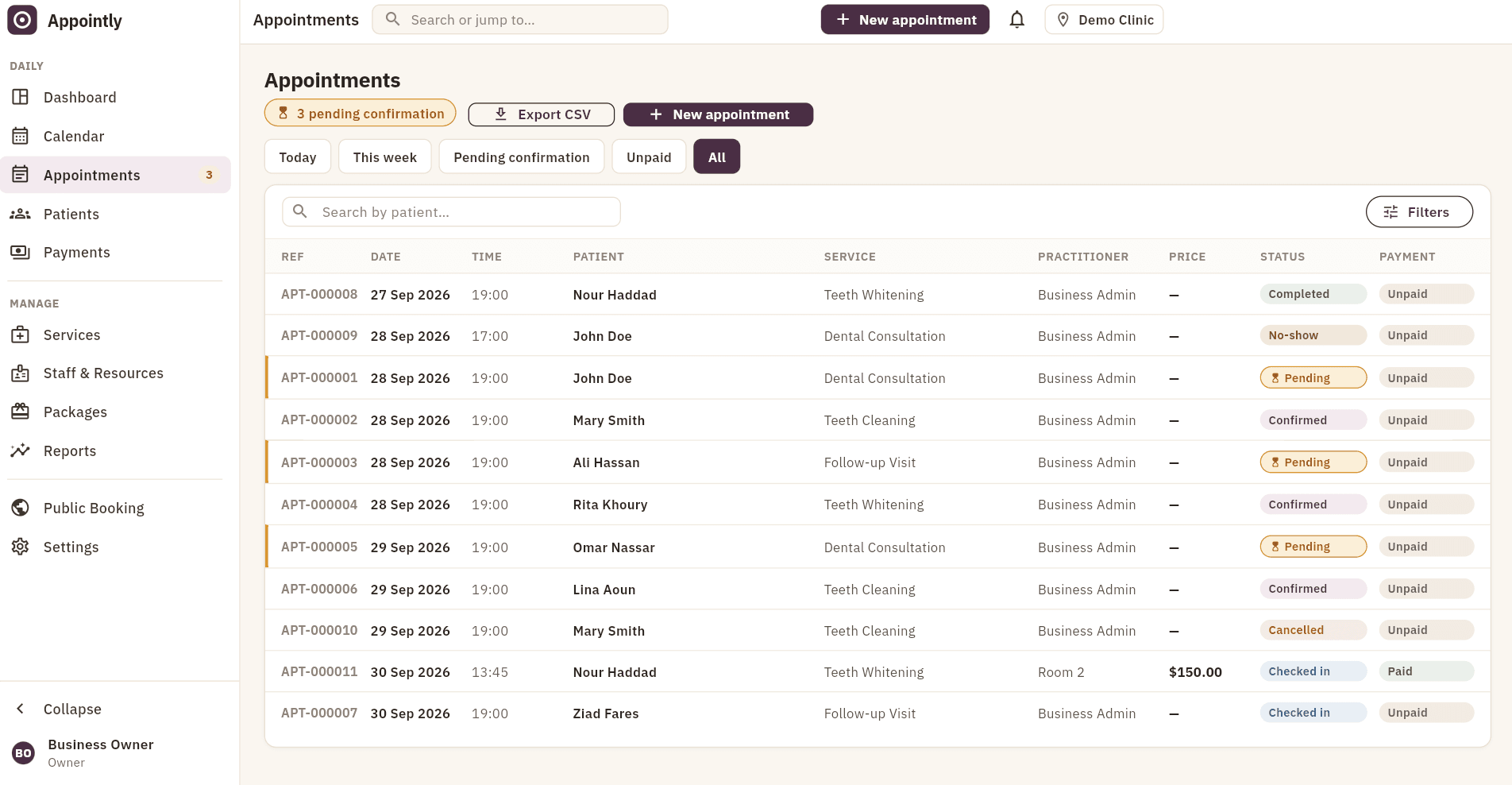Click New appointment beside Export CSV
1512x785 pixels.
tap(719, 114)
